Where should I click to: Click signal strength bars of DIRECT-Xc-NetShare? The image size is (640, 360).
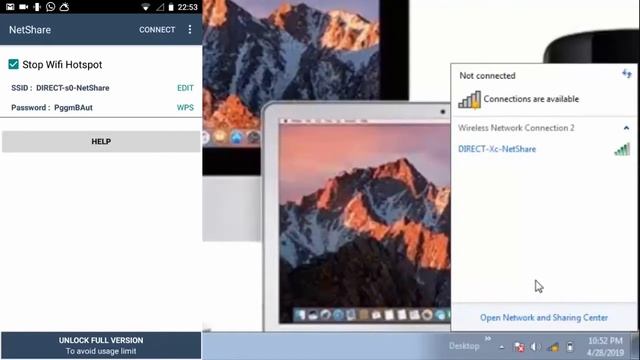click(x=622, y=149)
